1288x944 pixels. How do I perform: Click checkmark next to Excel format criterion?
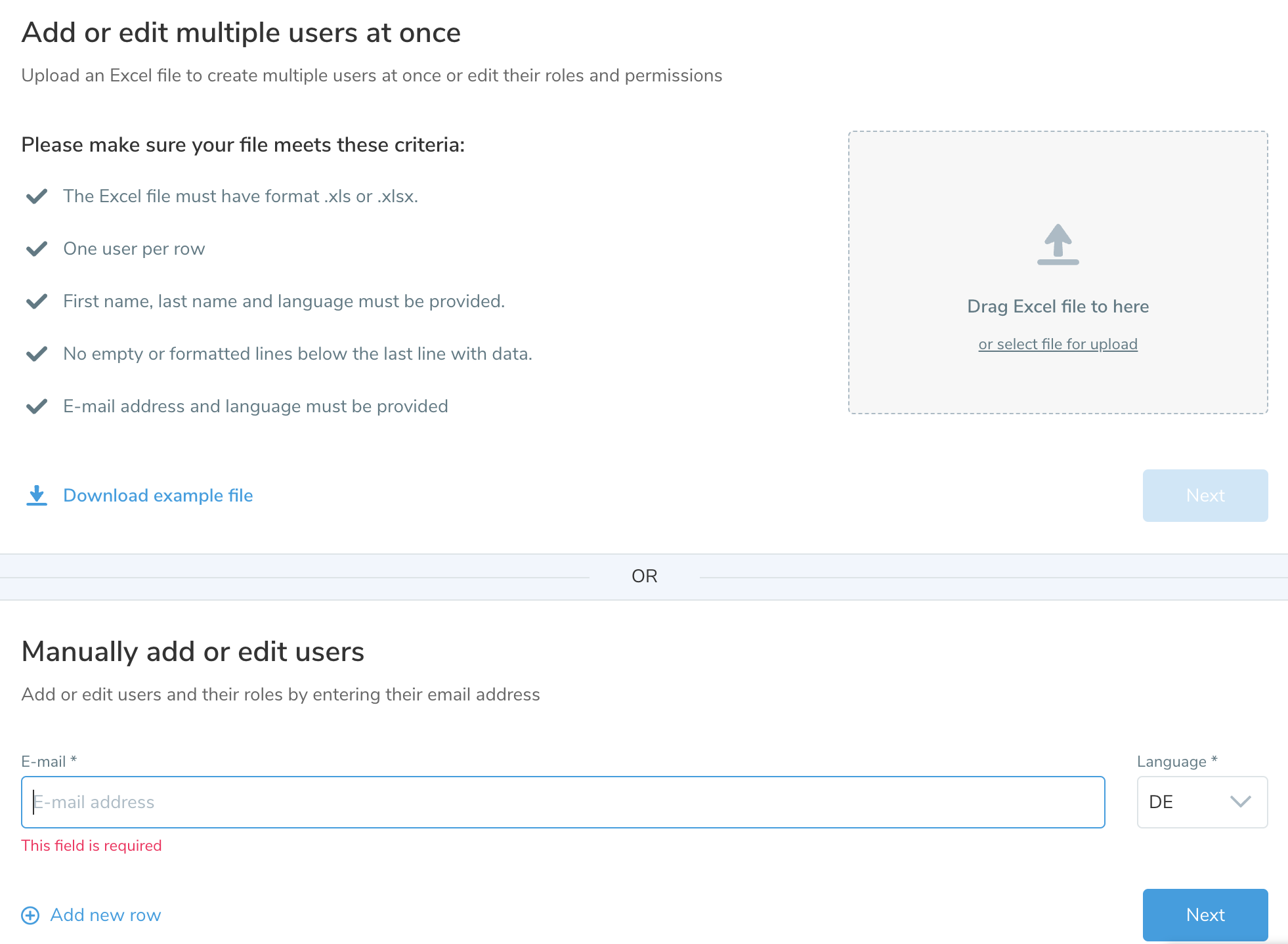37,196
